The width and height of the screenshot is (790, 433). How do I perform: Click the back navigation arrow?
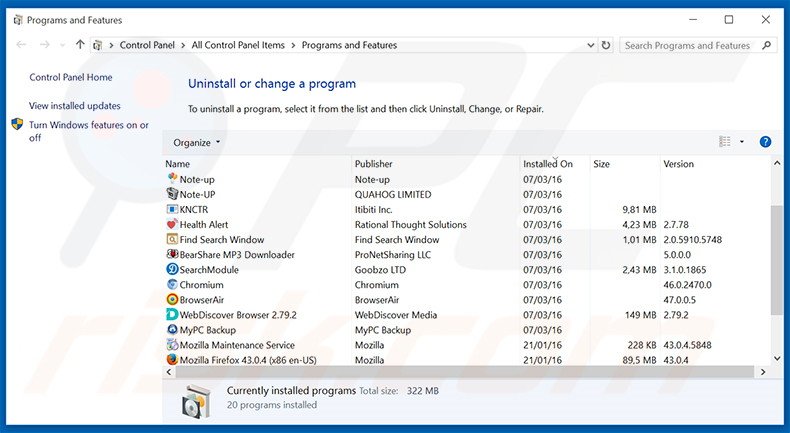(x=21, y=45)
